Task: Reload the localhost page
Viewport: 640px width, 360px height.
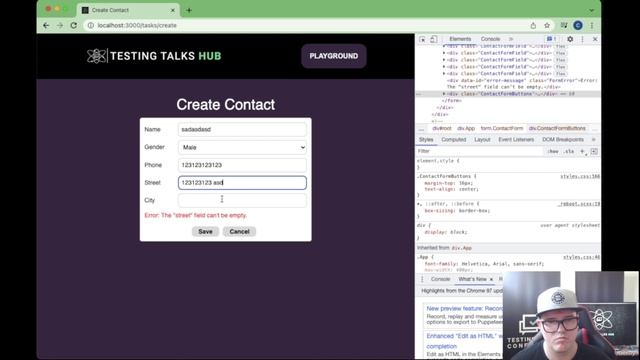Action: (x=74, y=25)
